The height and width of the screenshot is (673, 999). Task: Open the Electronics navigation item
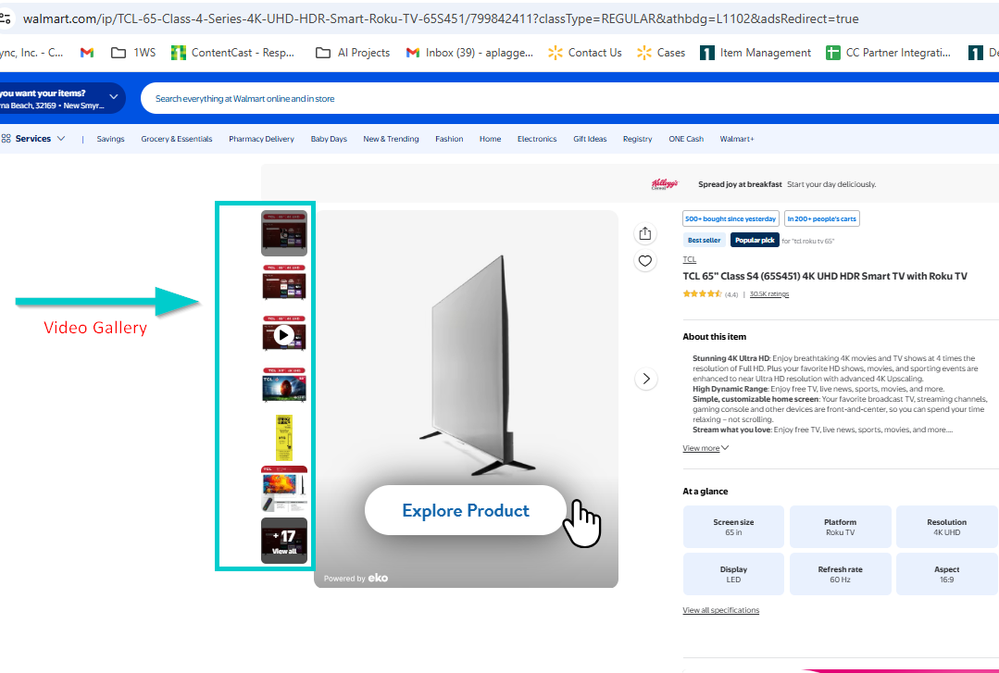coord(537,139)
